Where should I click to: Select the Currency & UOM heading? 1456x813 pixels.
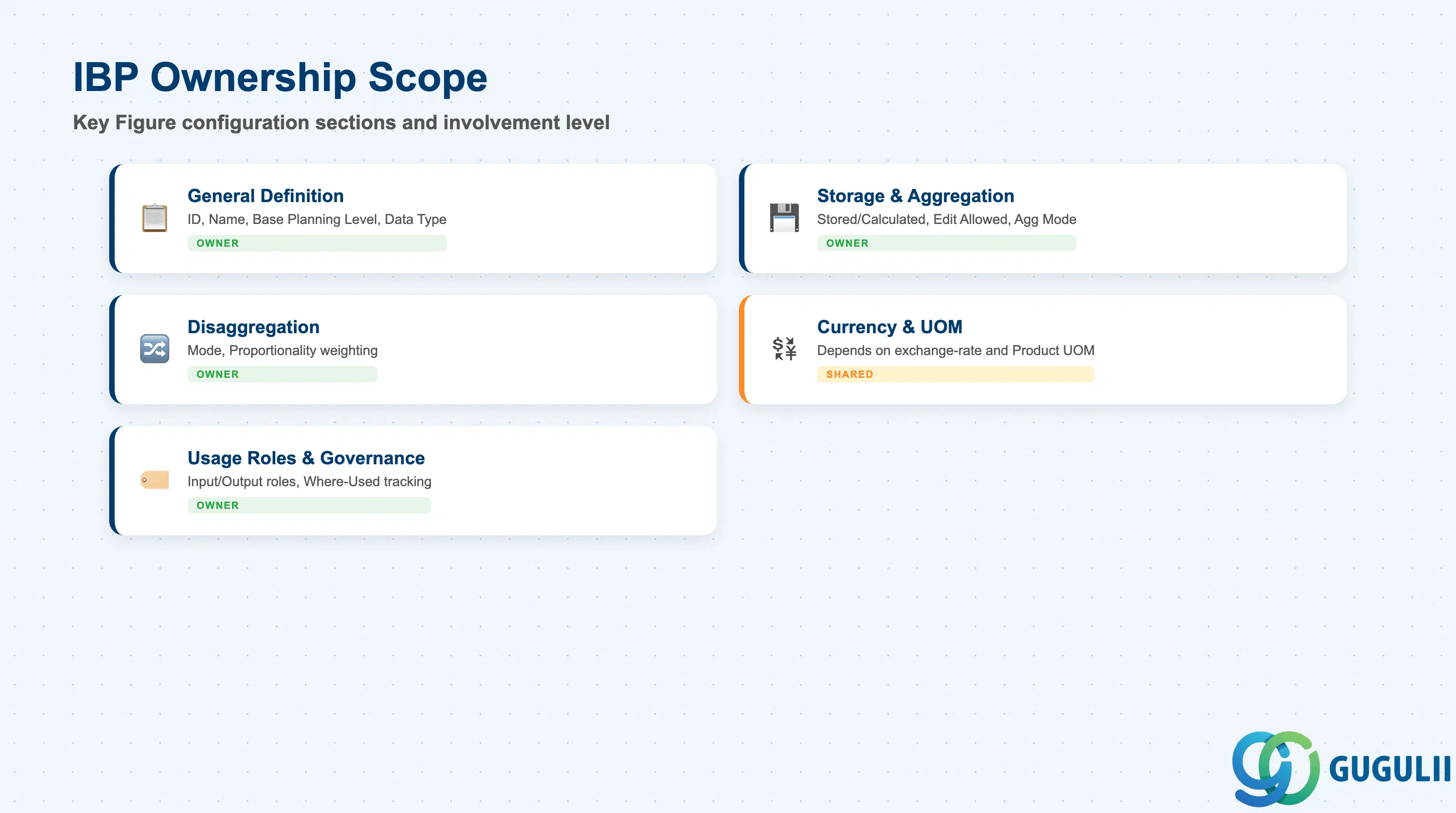pyautogui.click(x=889, y=327)
